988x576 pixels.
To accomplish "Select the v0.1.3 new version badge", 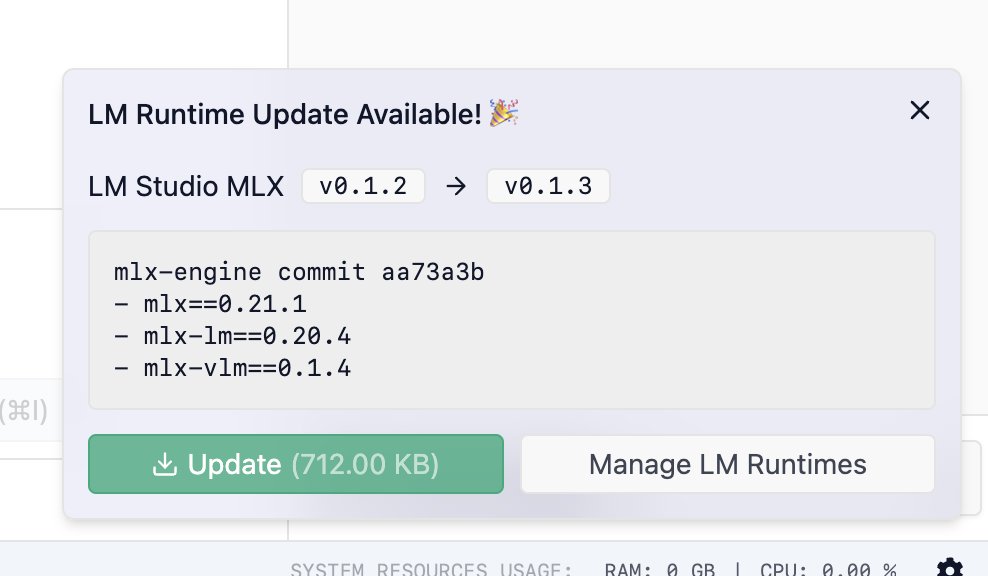I will tap(548, 187).
